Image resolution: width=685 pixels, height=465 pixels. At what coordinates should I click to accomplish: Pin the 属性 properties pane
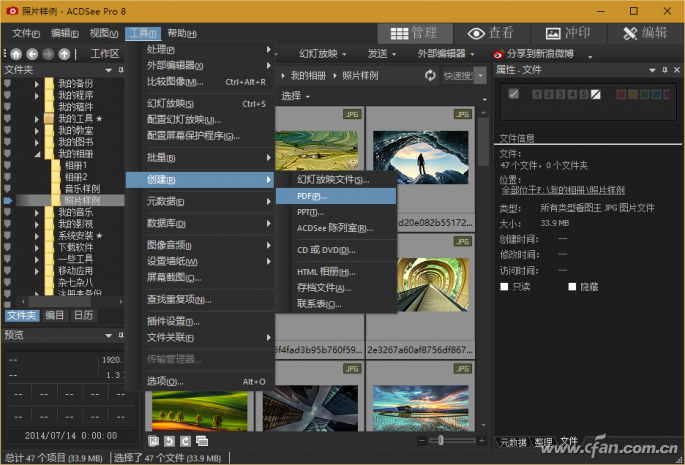[664, 70]
